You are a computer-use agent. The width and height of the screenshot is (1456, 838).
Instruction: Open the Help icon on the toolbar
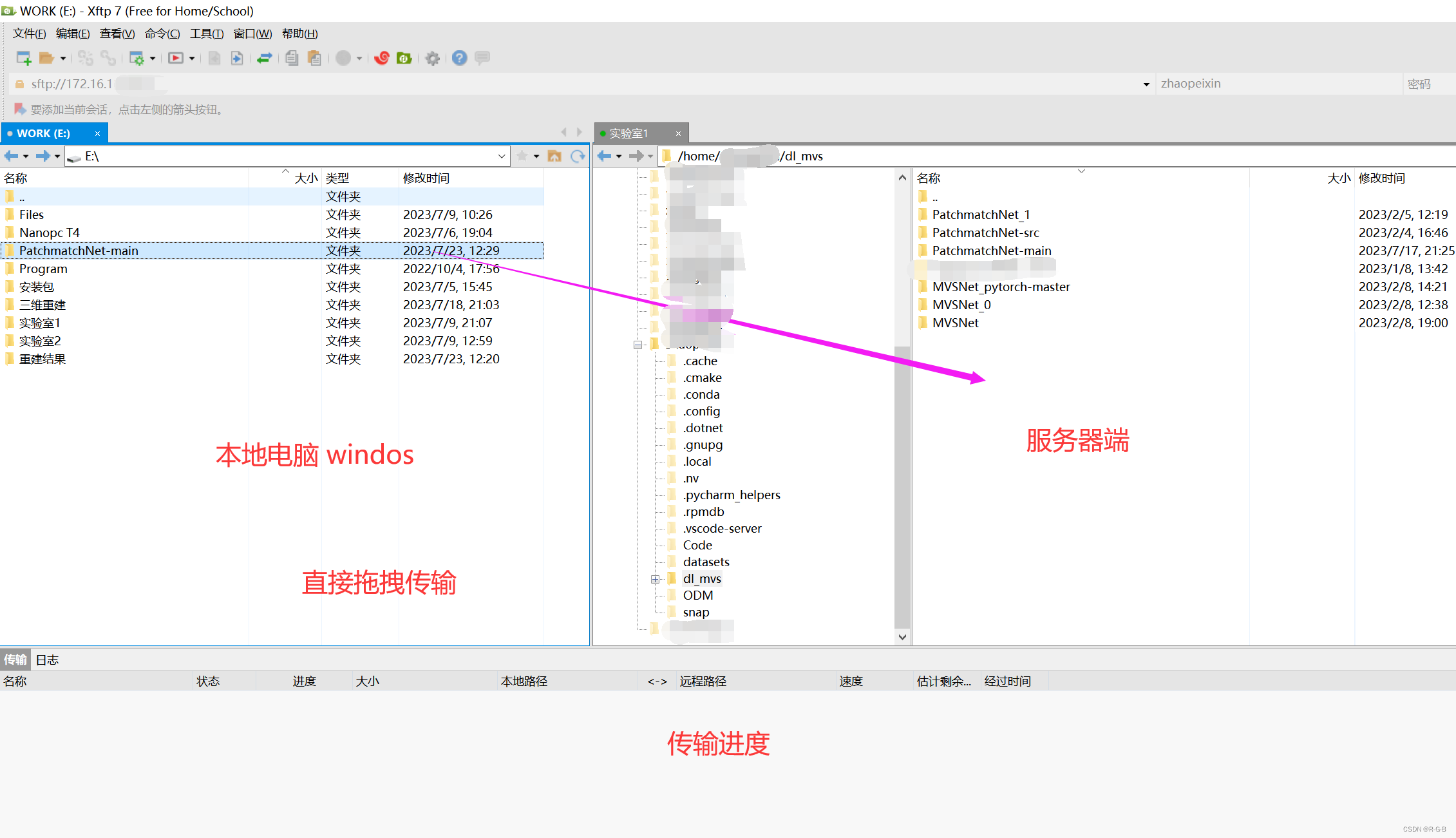[459, 58]
